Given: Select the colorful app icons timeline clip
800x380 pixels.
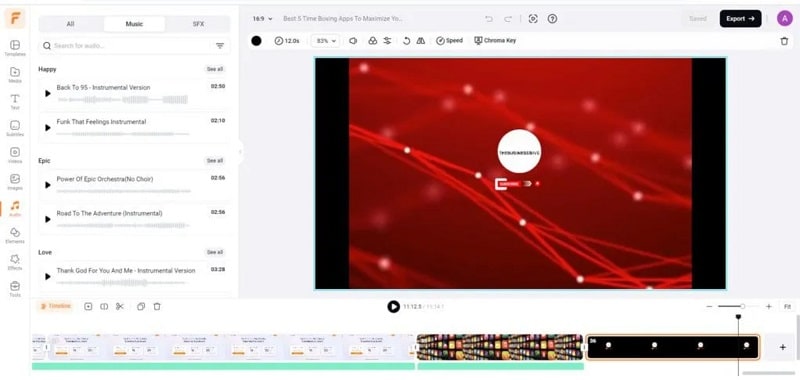Looking at the screenshot, I should (500, 347).
